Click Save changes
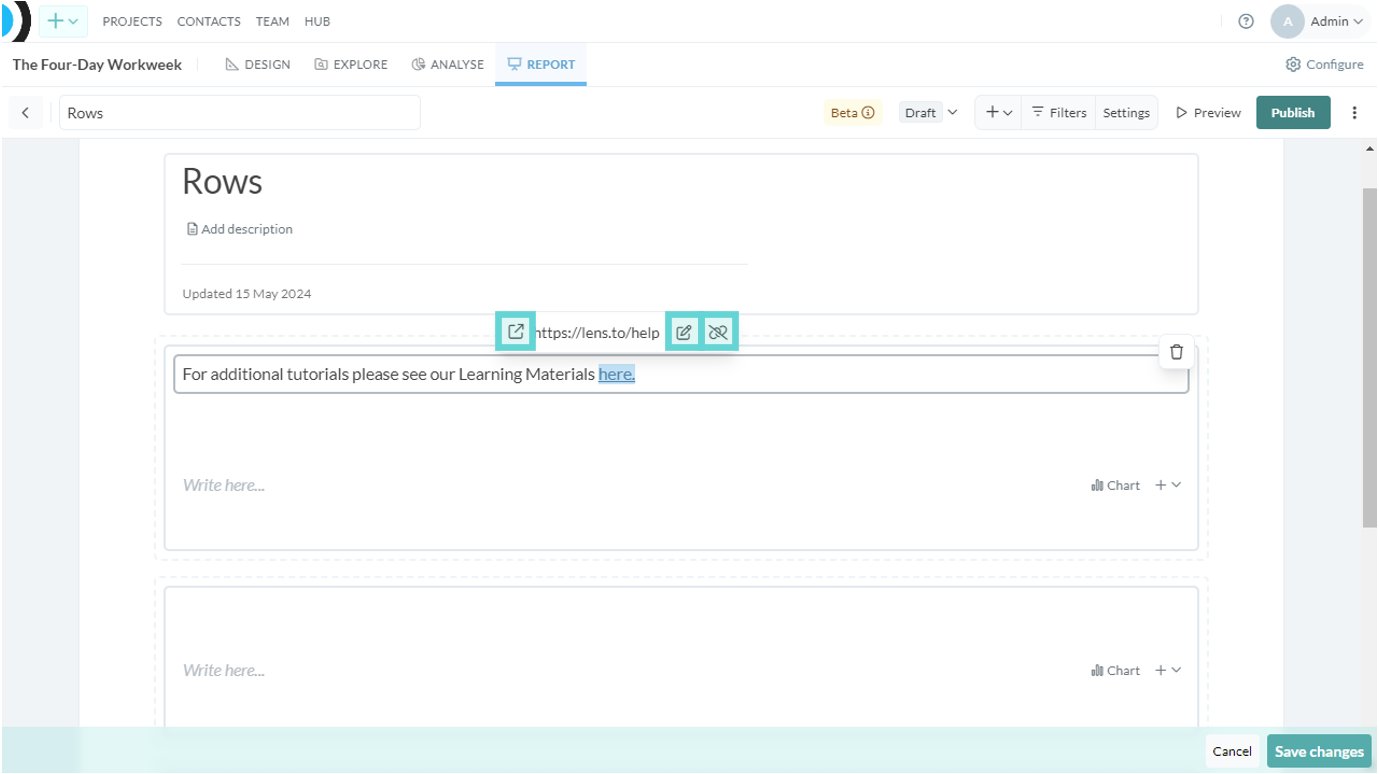 [x=1319, y=752]
